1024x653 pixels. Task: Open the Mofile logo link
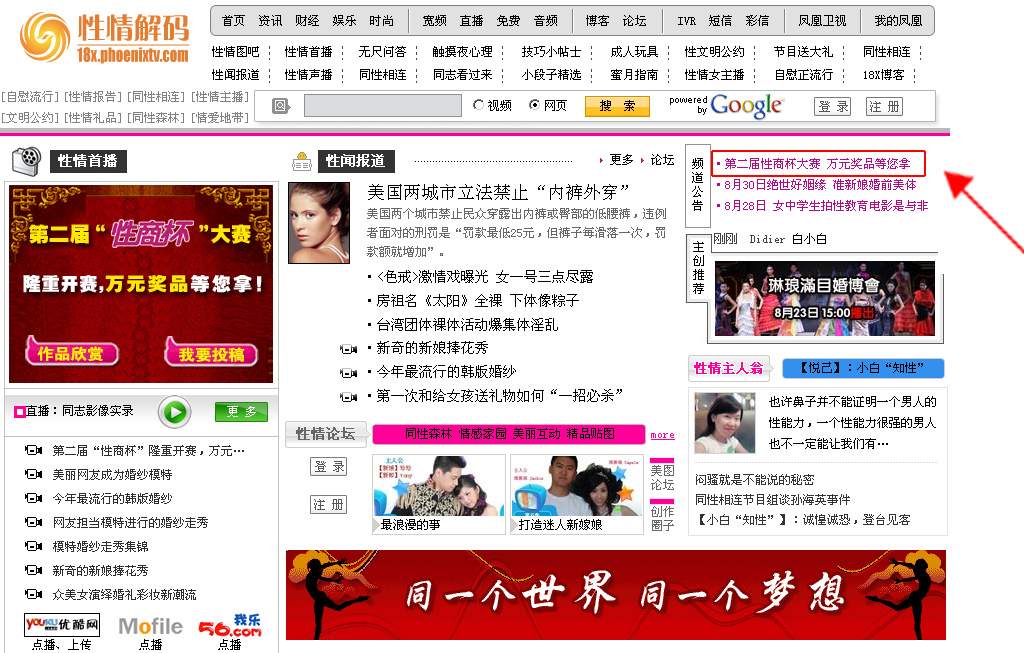pyautogui.click(x=150, y=626)
